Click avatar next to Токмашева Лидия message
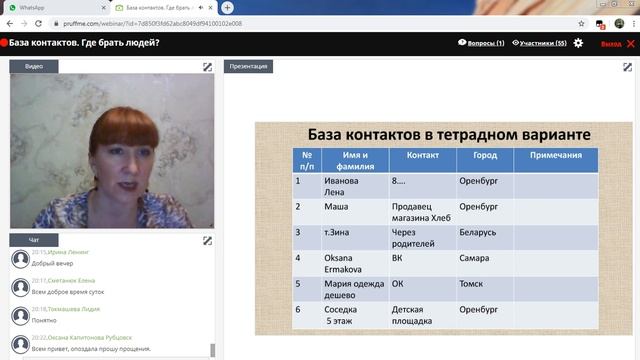Viewport: 640px width, 360px height. [20, 316]
